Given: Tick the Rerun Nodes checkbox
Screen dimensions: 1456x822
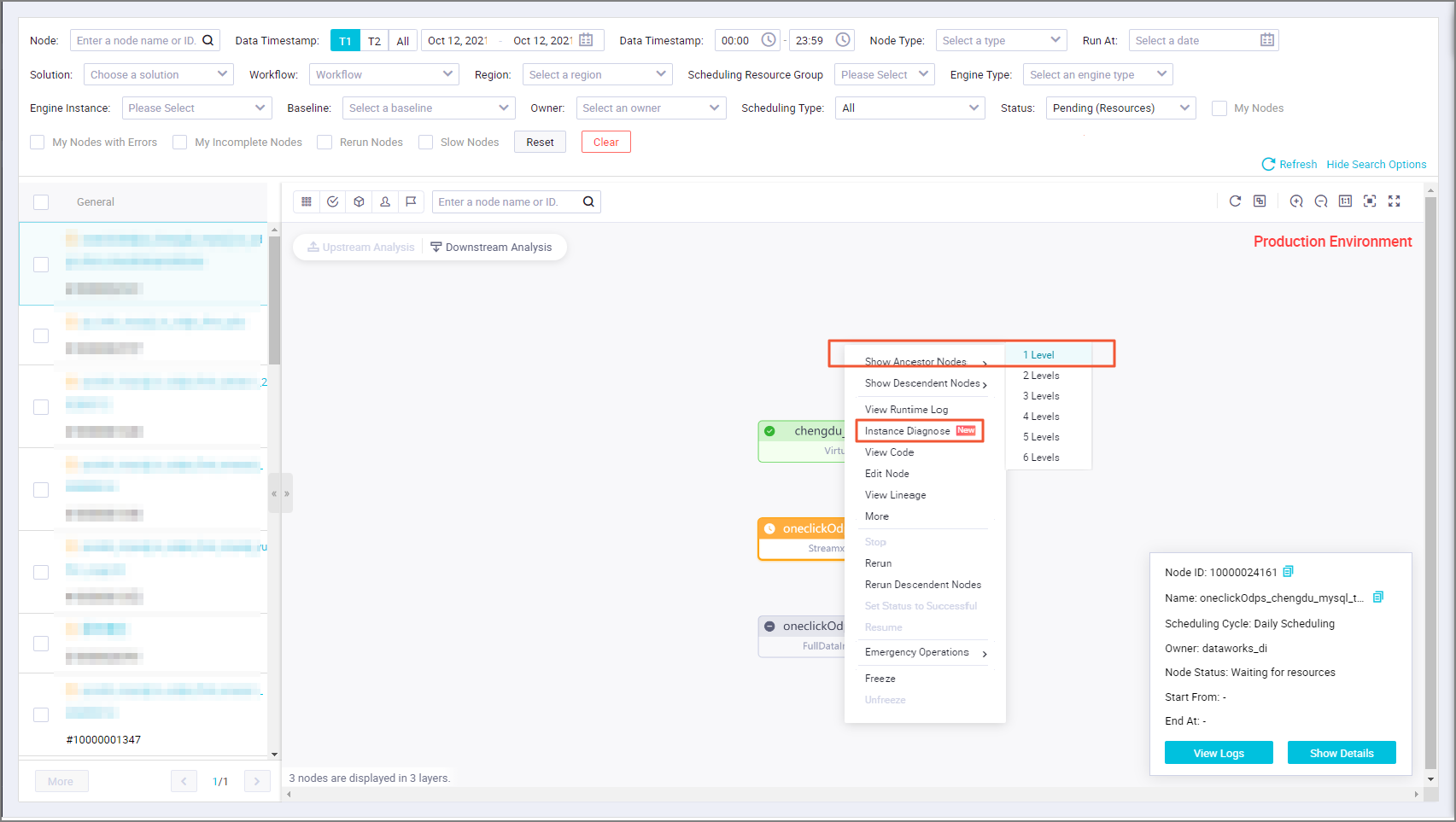Looking at the screenshot, I should [325, 143].
